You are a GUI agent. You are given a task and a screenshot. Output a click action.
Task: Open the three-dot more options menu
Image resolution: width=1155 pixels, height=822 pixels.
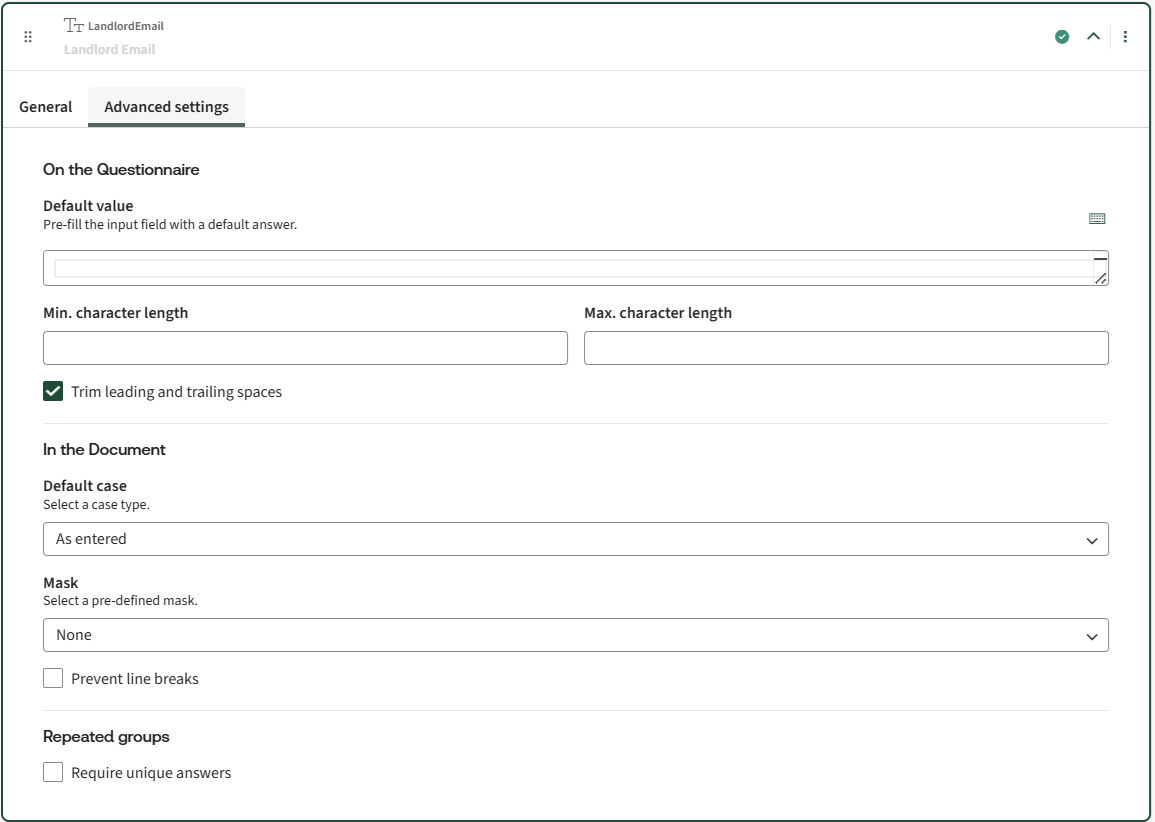click(x=1125, y=37)
